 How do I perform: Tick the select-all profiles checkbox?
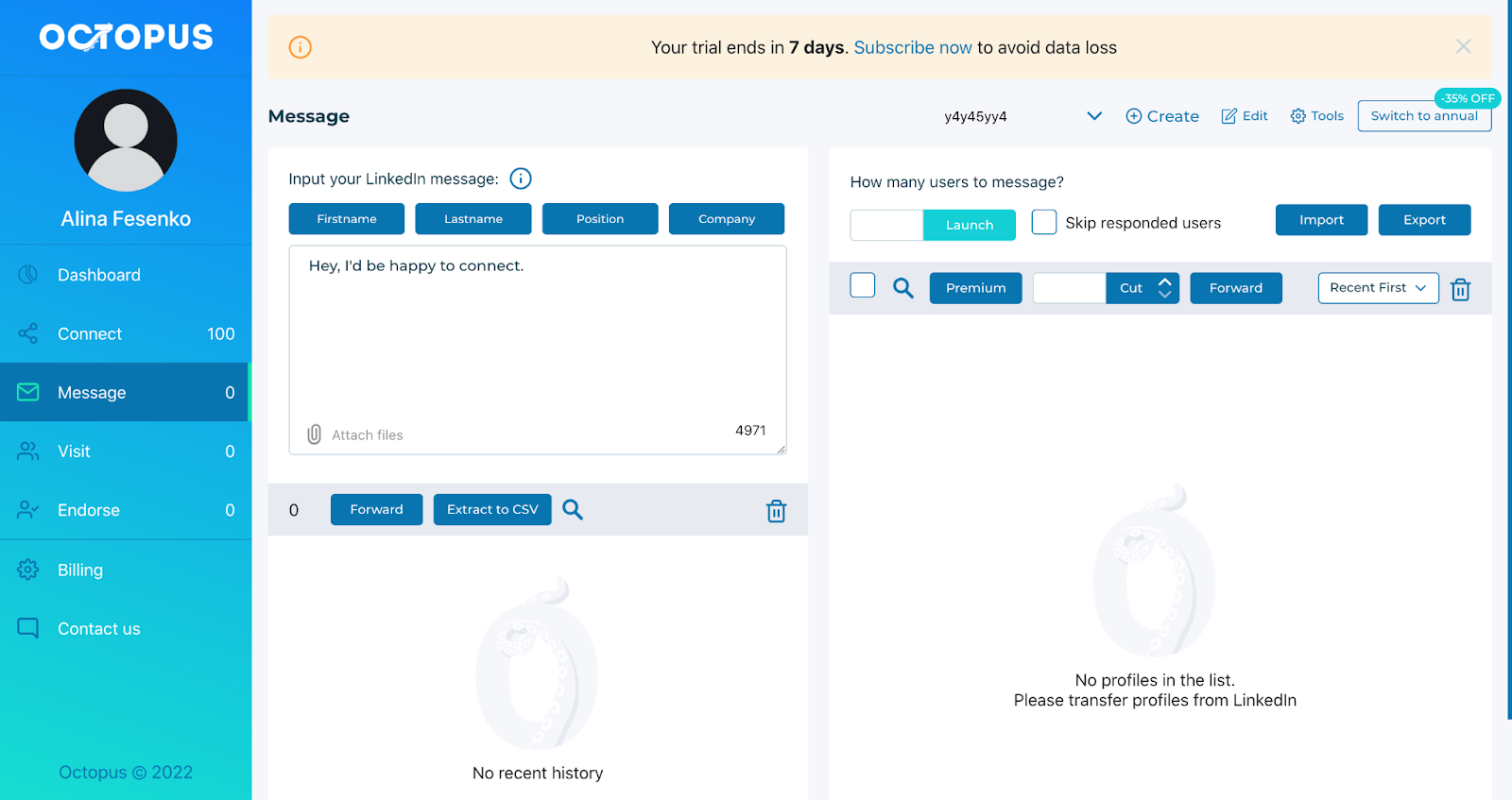click(863, 285)
